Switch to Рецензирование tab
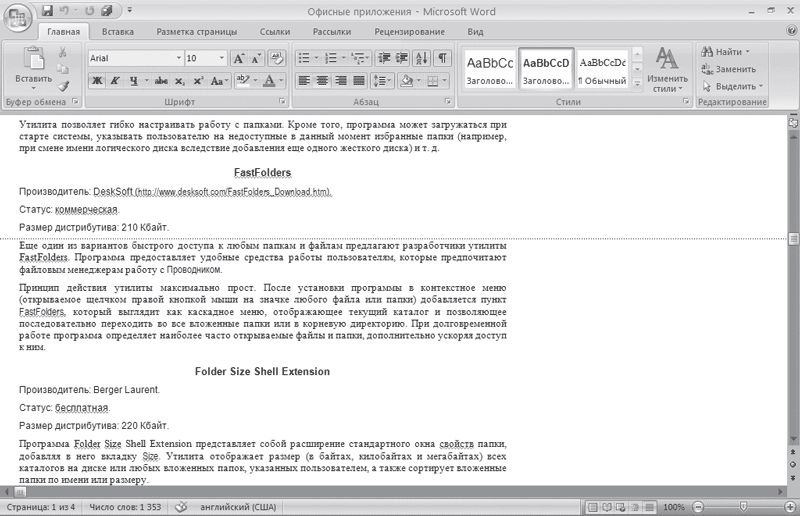Viewport: 800px width, 516px height. [x=409, y=32]
